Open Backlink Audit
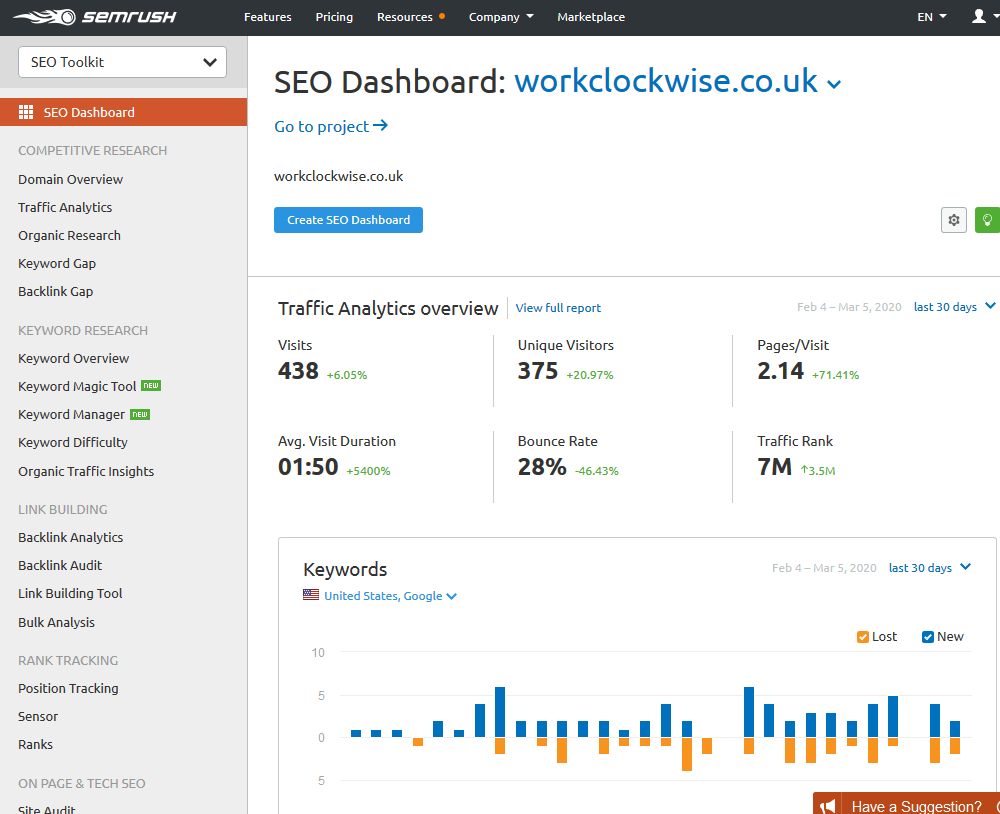This screenshot has height=814, width=1000. 60,565
